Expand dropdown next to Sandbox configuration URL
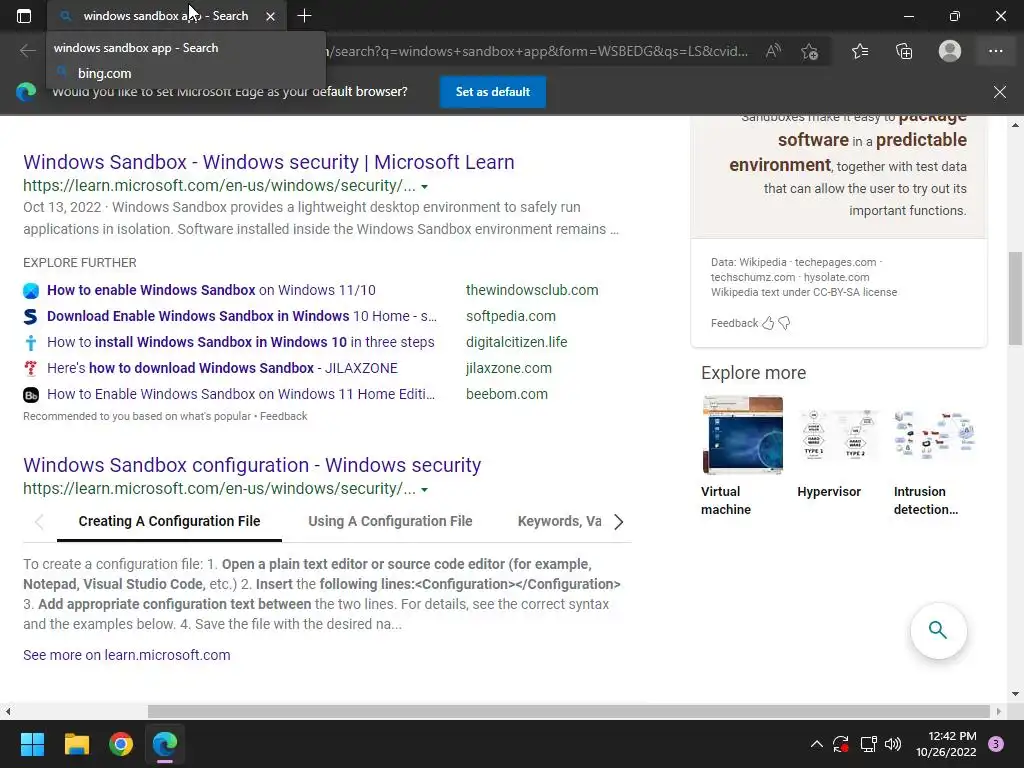 (x=424, y=490)
